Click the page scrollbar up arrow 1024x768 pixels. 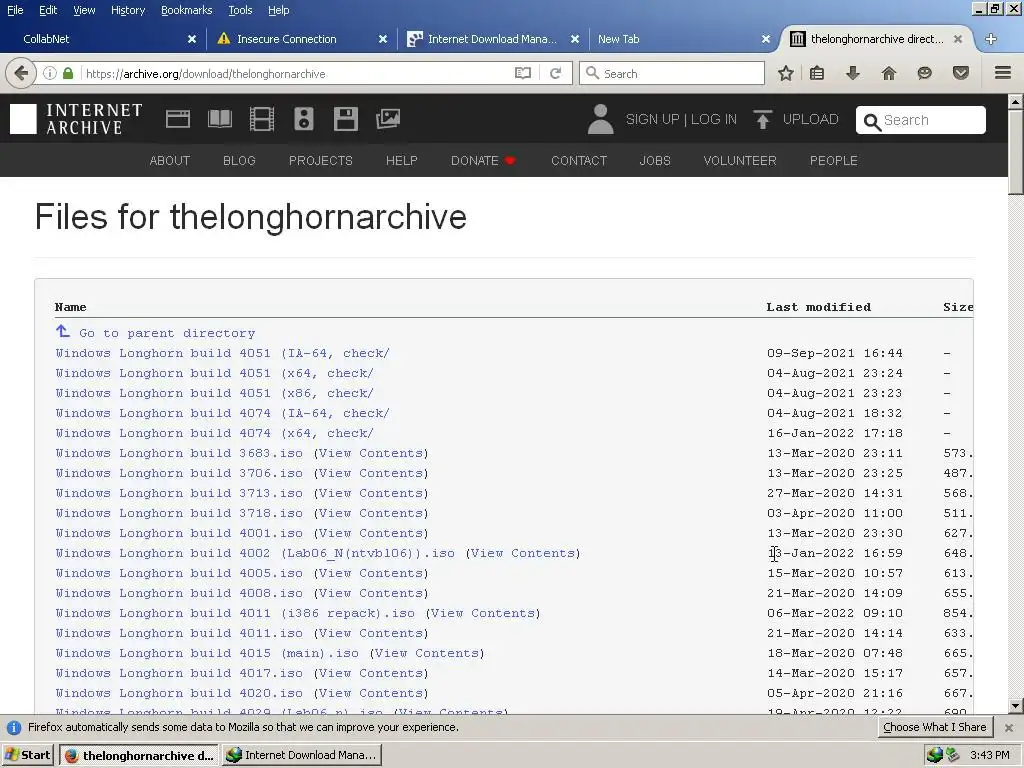[x=1016, y=101]
